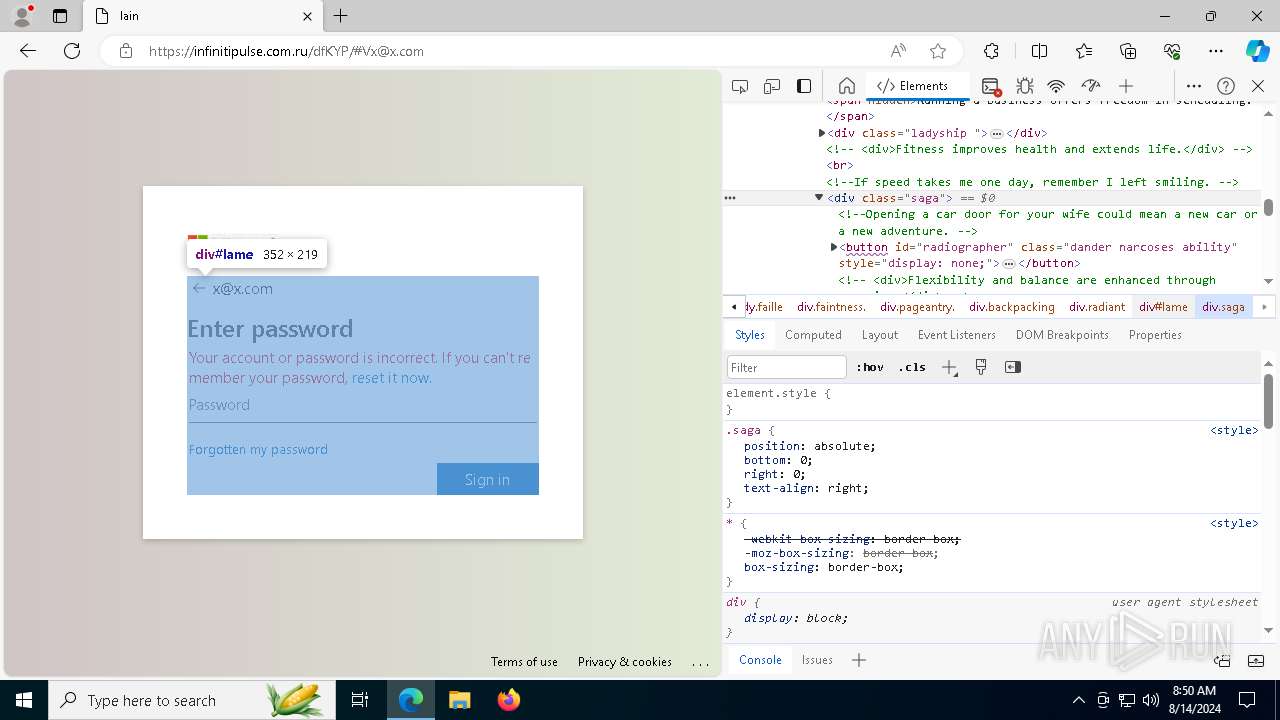Open Terms of use link
The width and height of the screenshot is (1280, 720).
point(524,662)
